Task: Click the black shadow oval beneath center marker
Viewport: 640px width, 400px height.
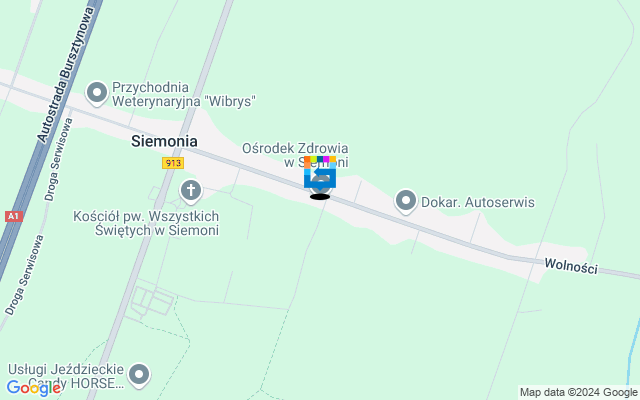Action: 320,197
